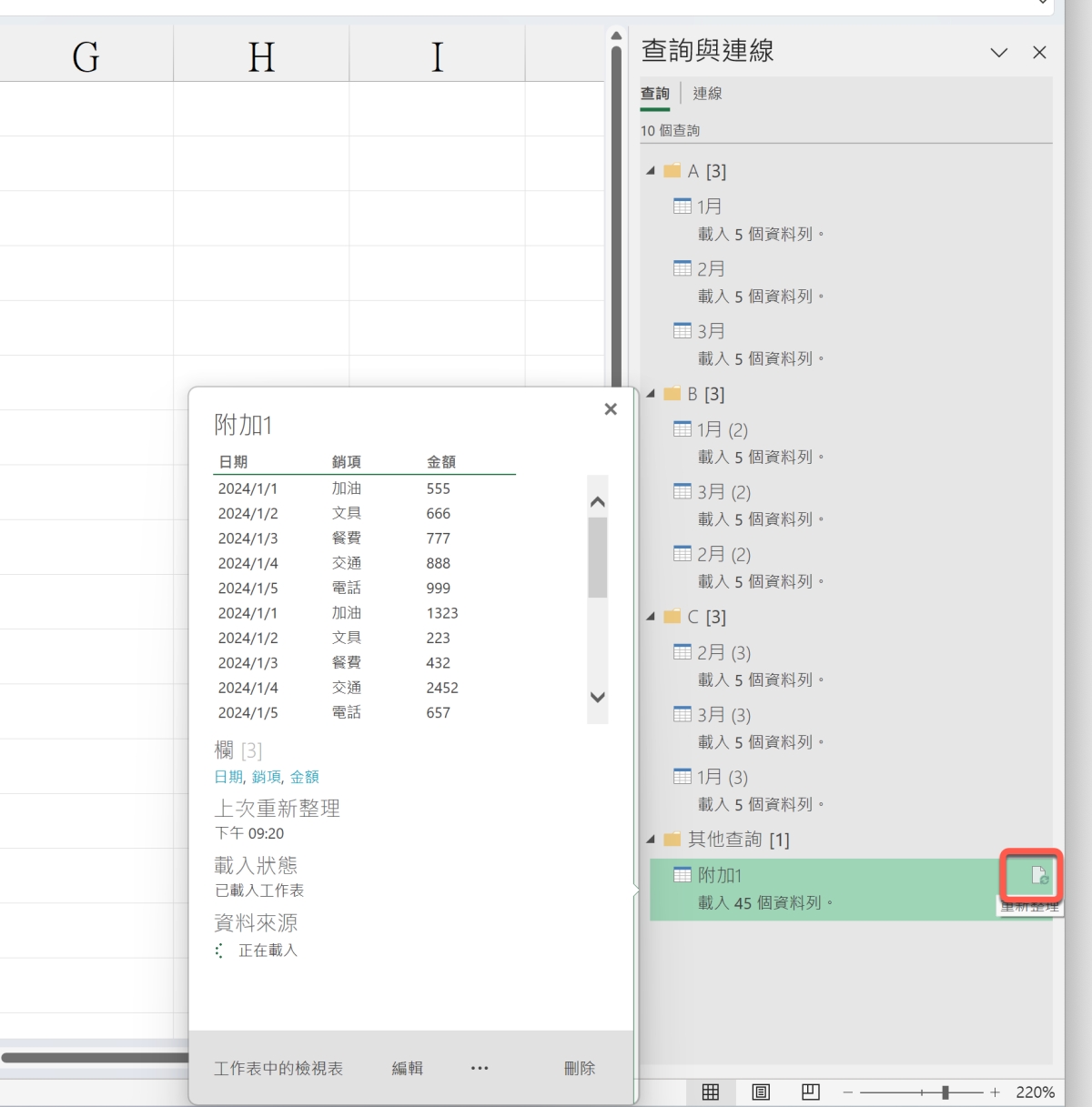The height and width of the screenshot is (1107, 1092).
Task: Switch to Page Layout view icon
Action: pos(761,1092)
